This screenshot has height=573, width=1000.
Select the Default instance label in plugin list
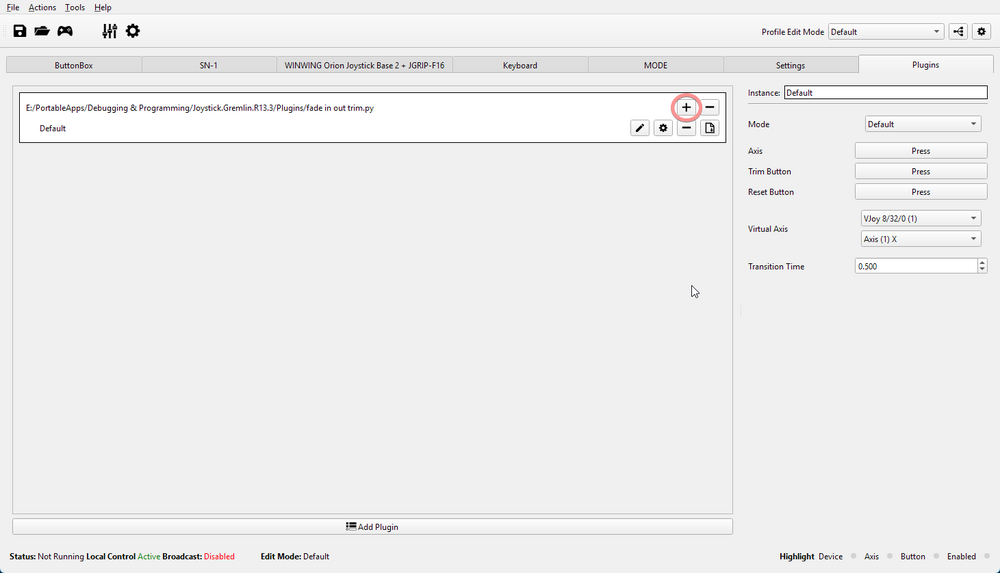pyautogui.click(x=52, y=128)
